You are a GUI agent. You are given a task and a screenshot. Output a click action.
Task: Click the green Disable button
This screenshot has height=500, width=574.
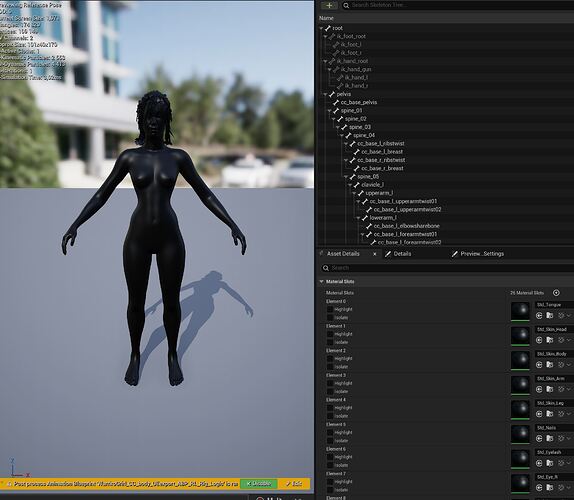259,484
